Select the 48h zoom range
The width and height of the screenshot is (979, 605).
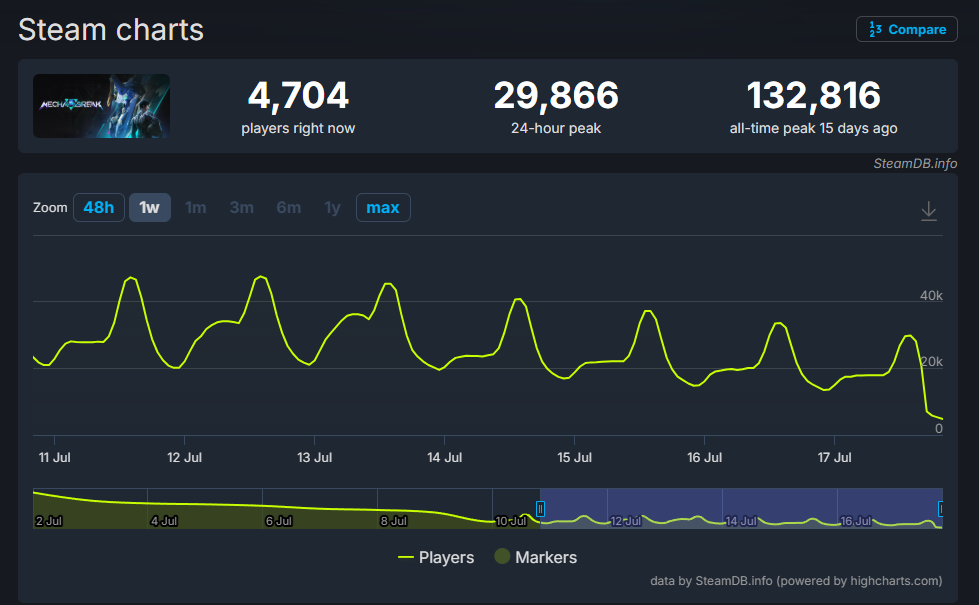[99, 207]
